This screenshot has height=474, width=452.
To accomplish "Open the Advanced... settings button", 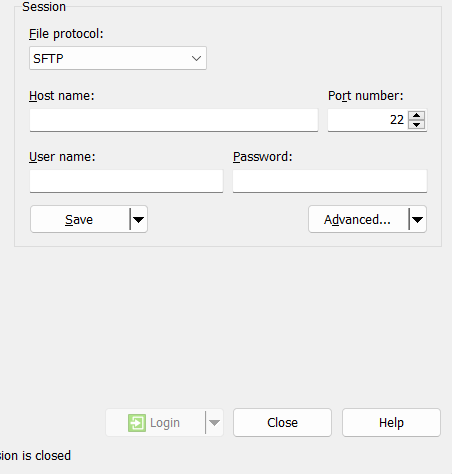I will point(358,219).
